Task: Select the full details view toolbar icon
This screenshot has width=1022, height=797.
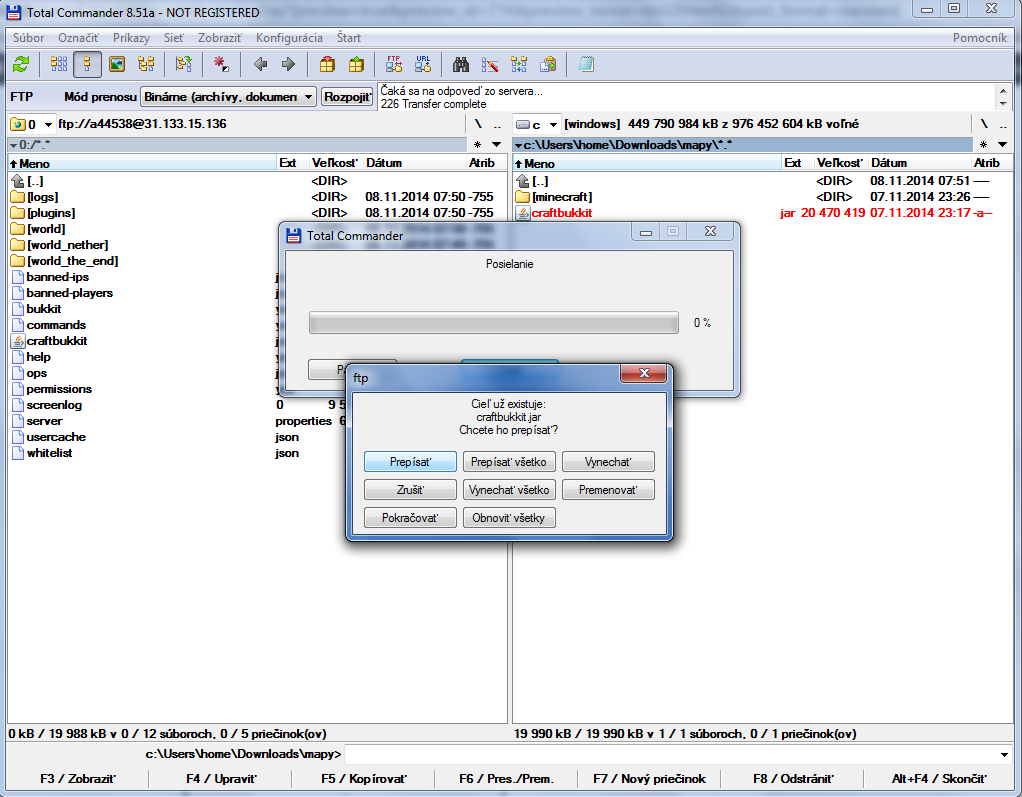Action: tap(87, 64)
